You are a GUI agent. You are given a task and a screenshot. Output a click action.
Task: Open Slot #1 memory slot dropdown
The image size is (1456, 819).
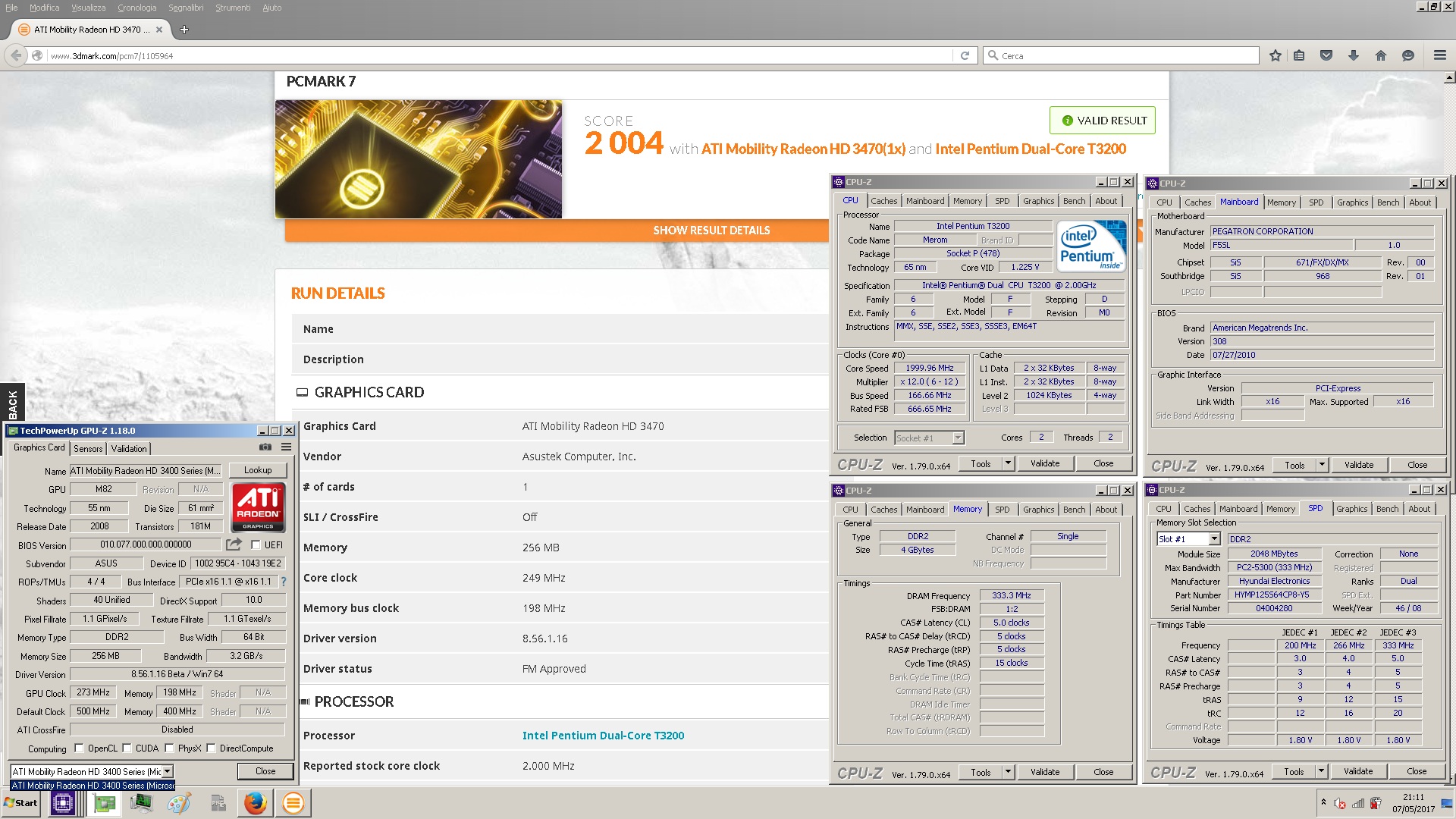[x=1214, y=539]
